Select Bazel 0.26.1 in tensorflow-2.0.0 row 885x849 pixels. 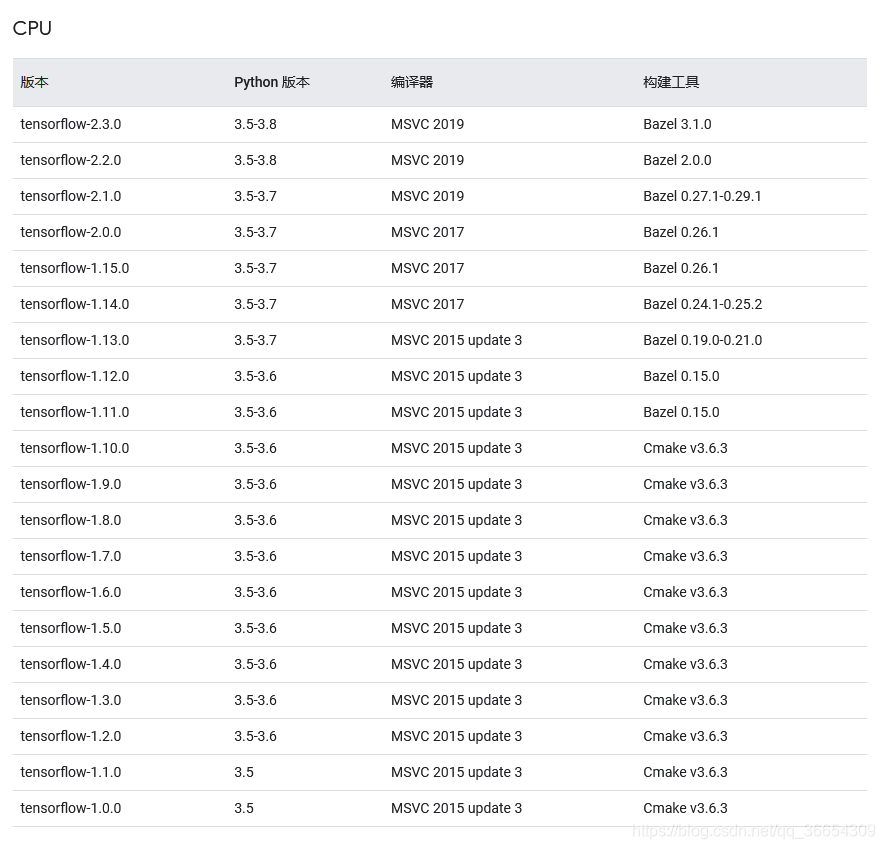[x=681, y=233]
